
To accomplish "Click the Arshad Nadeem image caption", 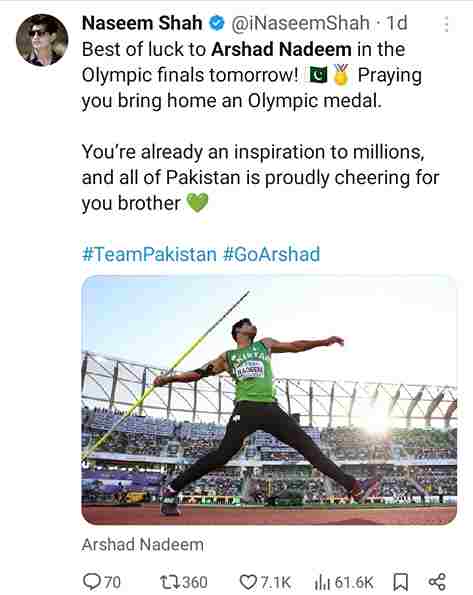I will click(143, 545).
